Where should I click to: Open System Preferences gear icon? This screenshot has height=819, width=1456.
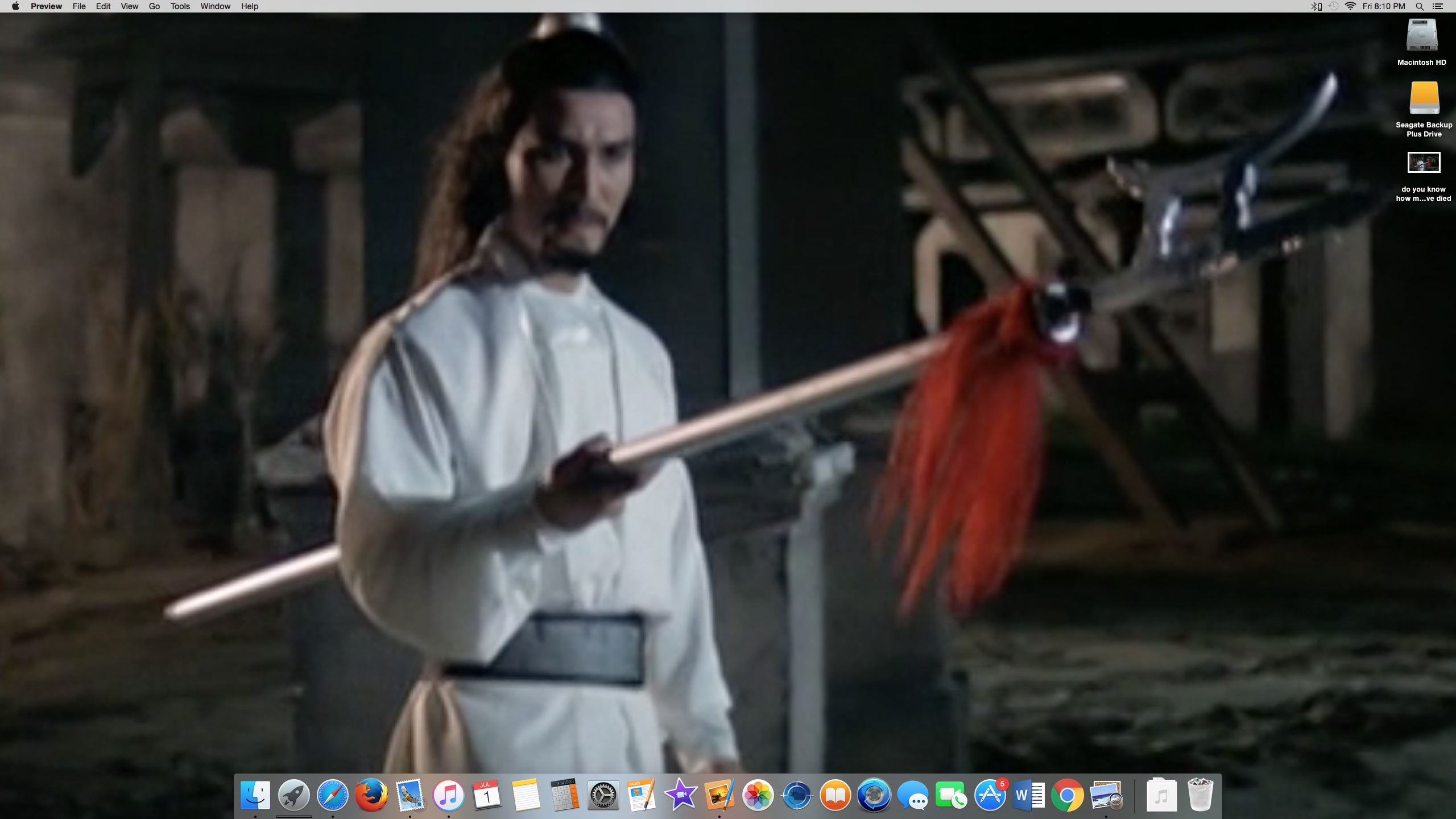tap(603, 795)
